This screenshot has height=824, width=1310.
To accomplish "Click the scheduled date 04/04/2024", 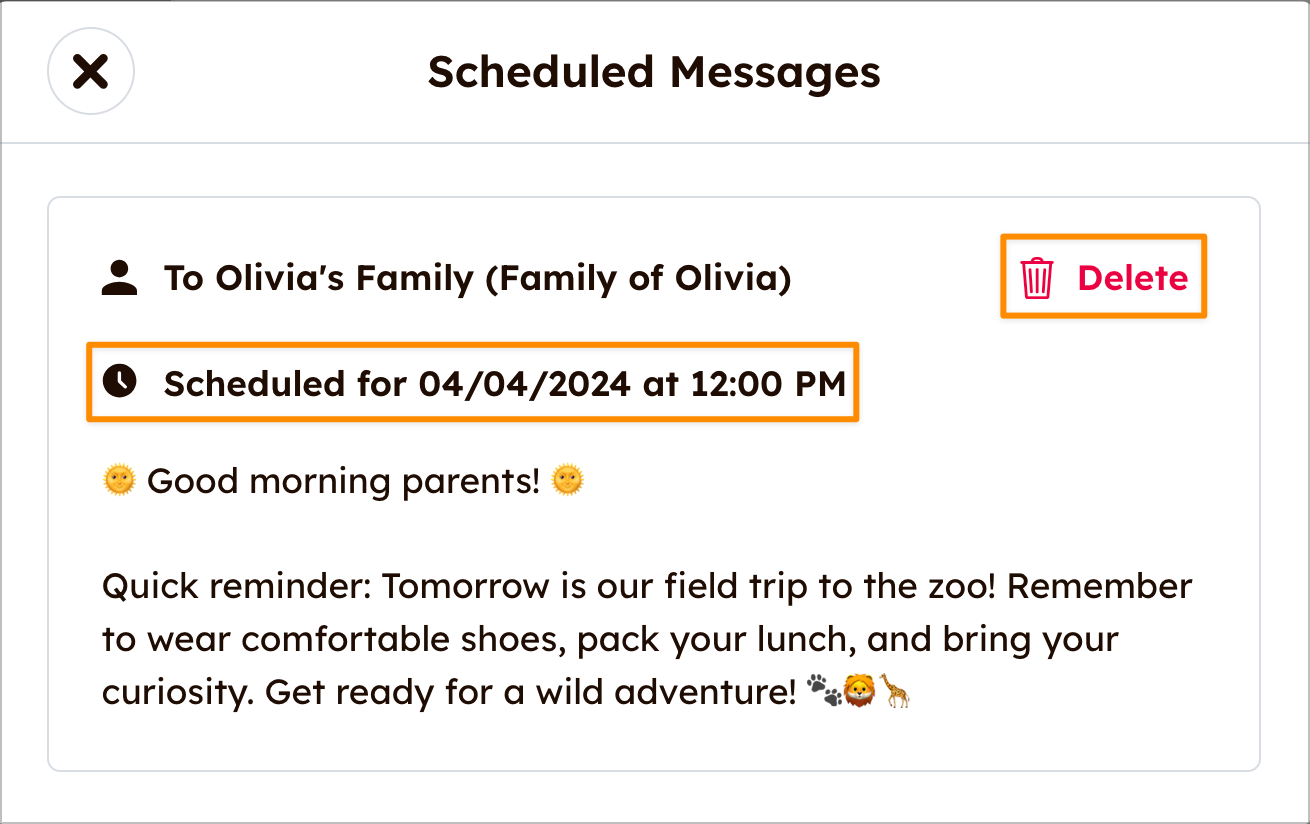I will point(524,383).
